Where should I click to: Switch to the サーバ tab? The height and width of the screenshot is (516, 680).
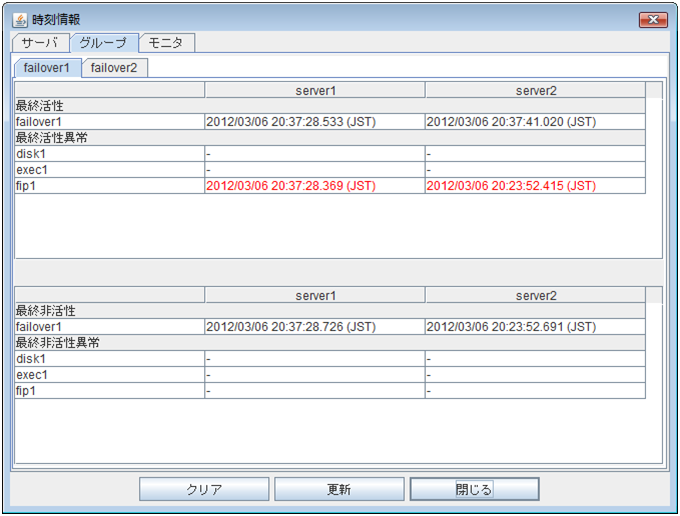(x=41, y=43)
